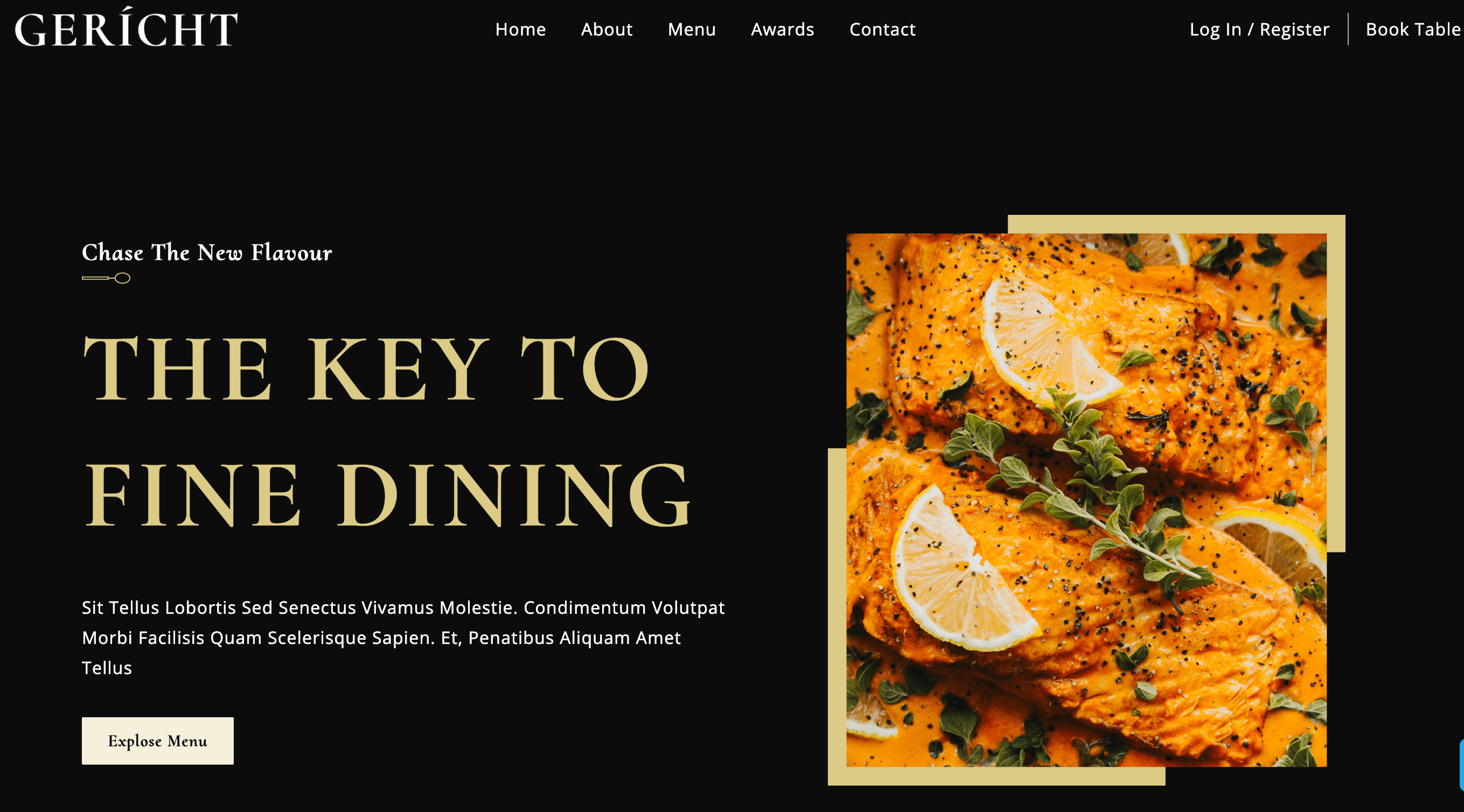1464x812 pixels.
Task: Open the About page
Action: [607, 29]
